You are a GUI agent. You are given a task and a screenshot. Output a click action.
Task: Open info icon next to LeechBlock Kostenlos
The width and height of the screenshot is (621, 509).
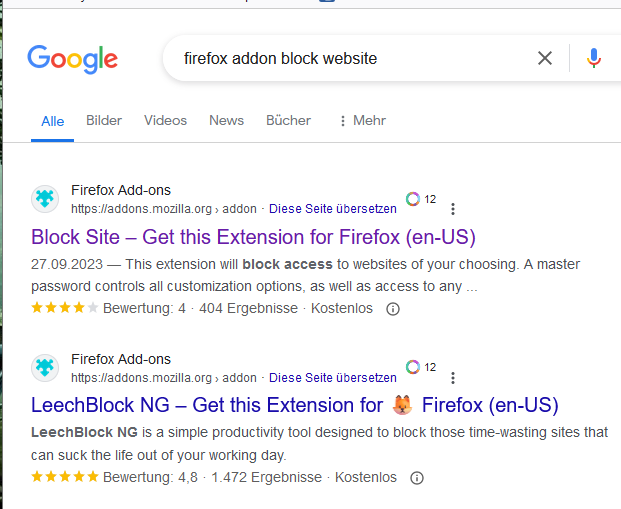[417, 478]
